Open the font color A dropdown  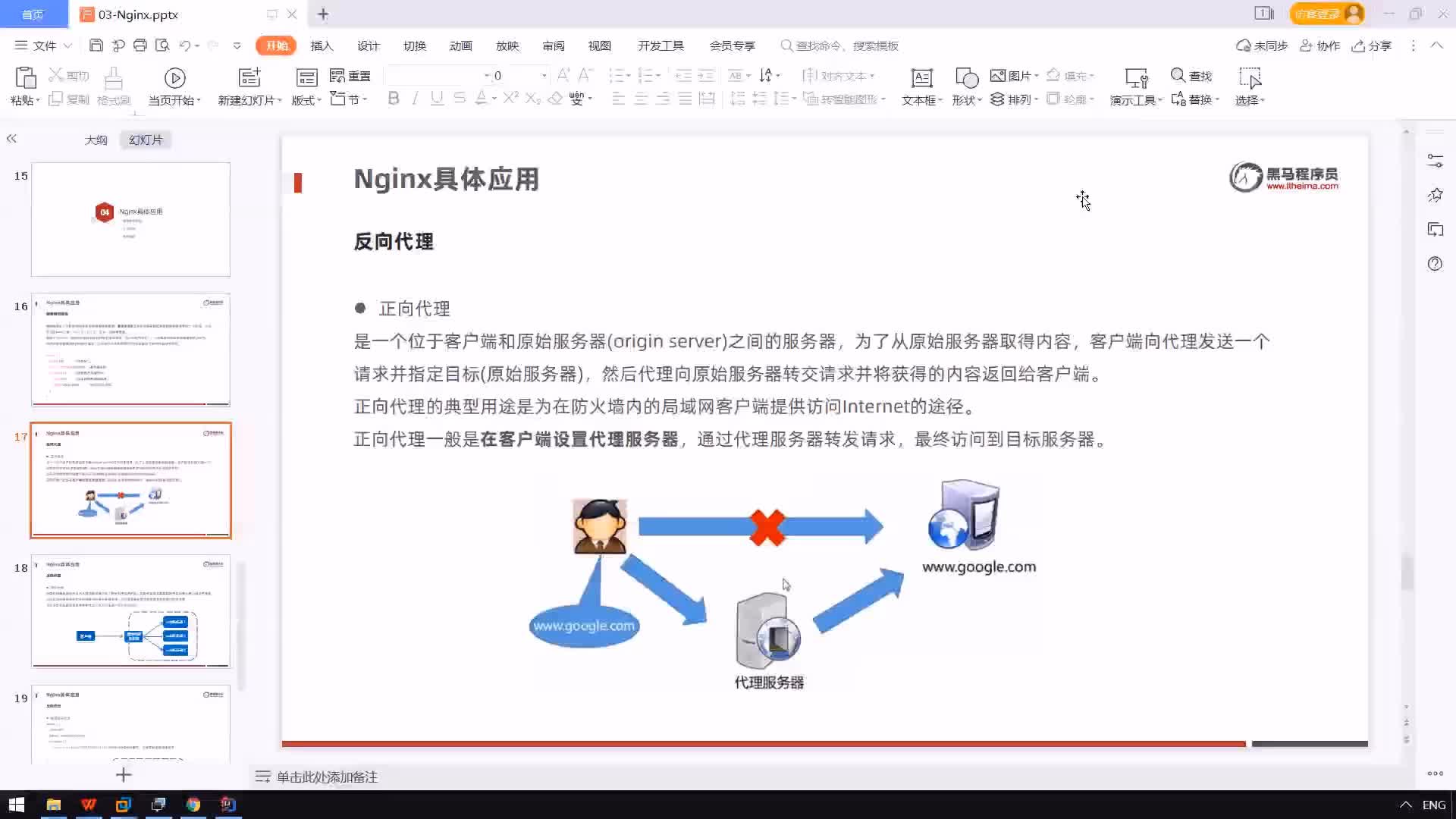(x=494, y=99)
